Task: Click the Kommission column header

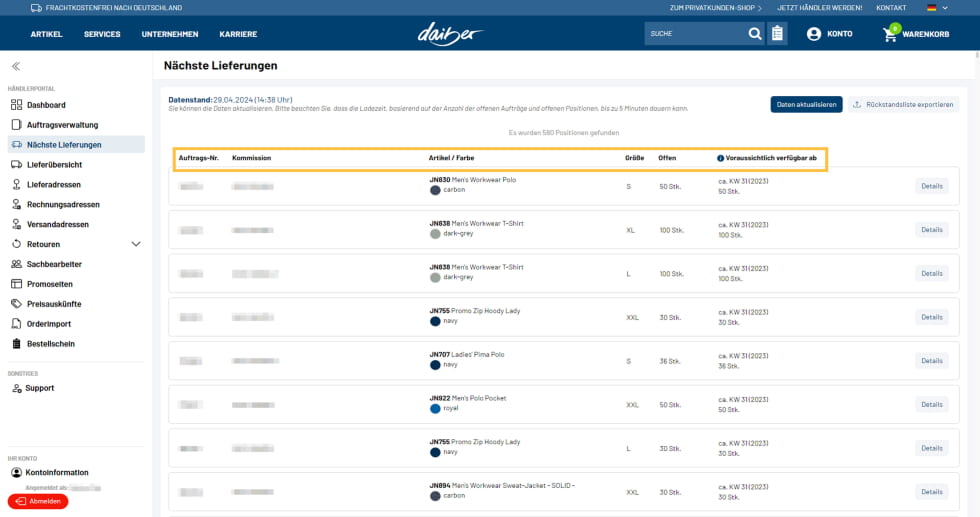Action: (251, 158)
